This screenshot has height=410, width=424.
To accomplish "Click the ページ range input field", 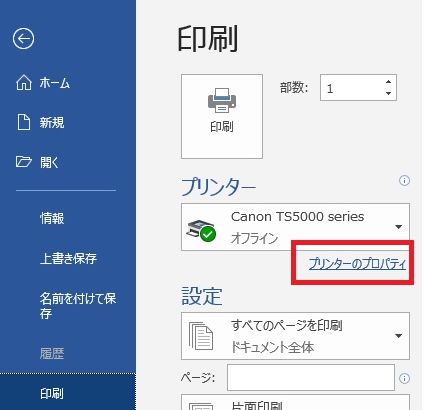I will click(x=311, y=377).
